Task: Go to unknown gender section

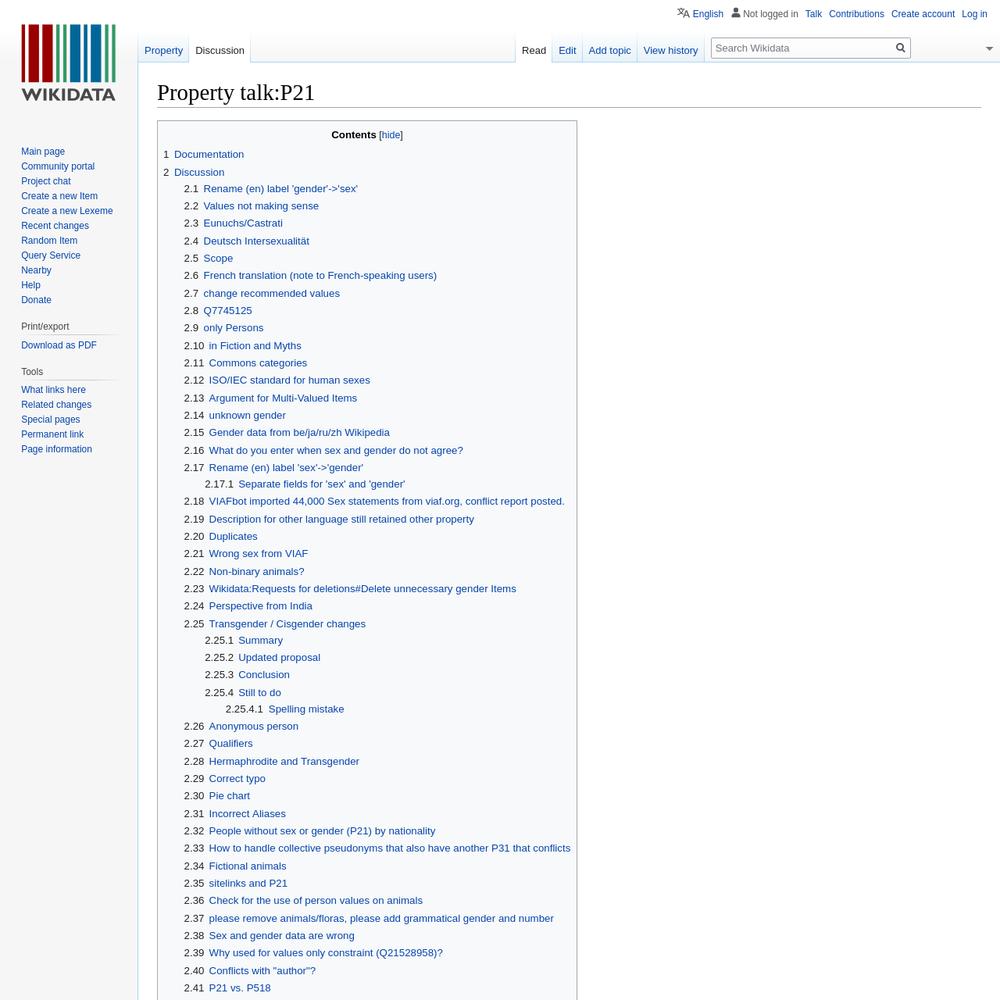Action: 247,415
